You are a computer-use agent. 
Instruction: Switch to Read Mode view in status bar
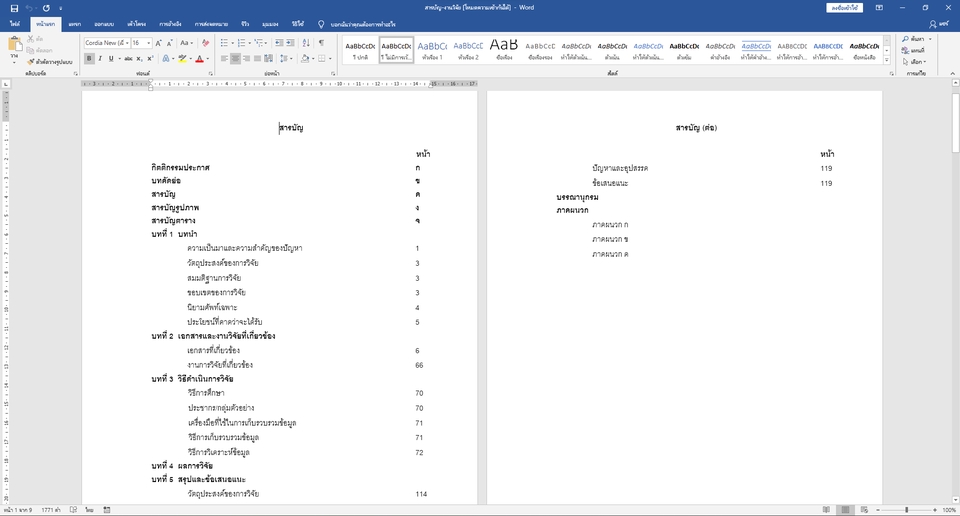pyautogui.click(x=826, y=510)
